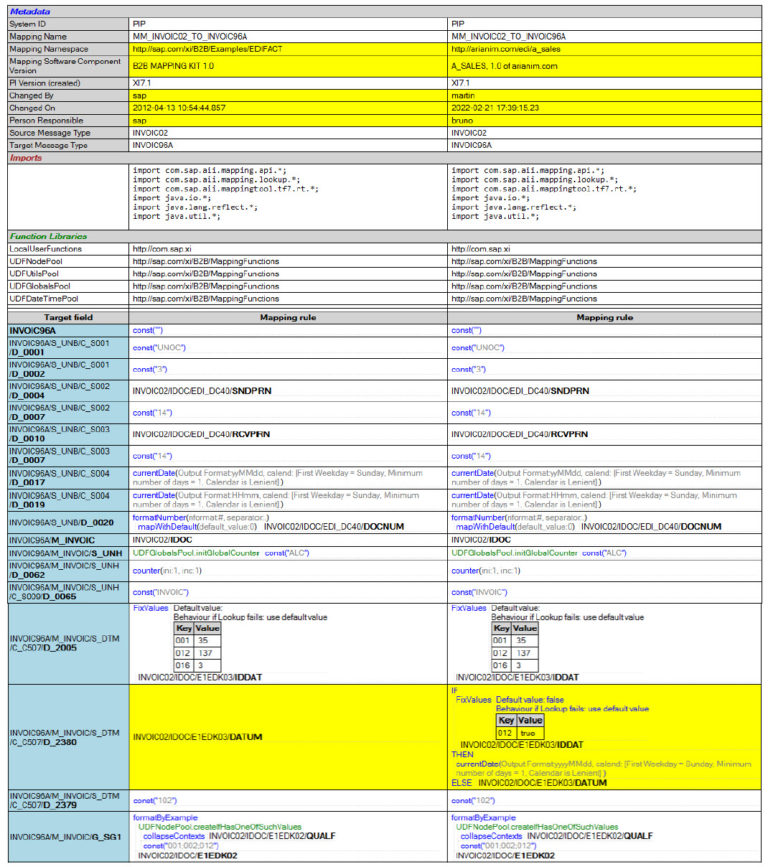The image size is (768, 867).
Task: Select the Person Responsible value bruno
Action: click(x=463, y=119)
